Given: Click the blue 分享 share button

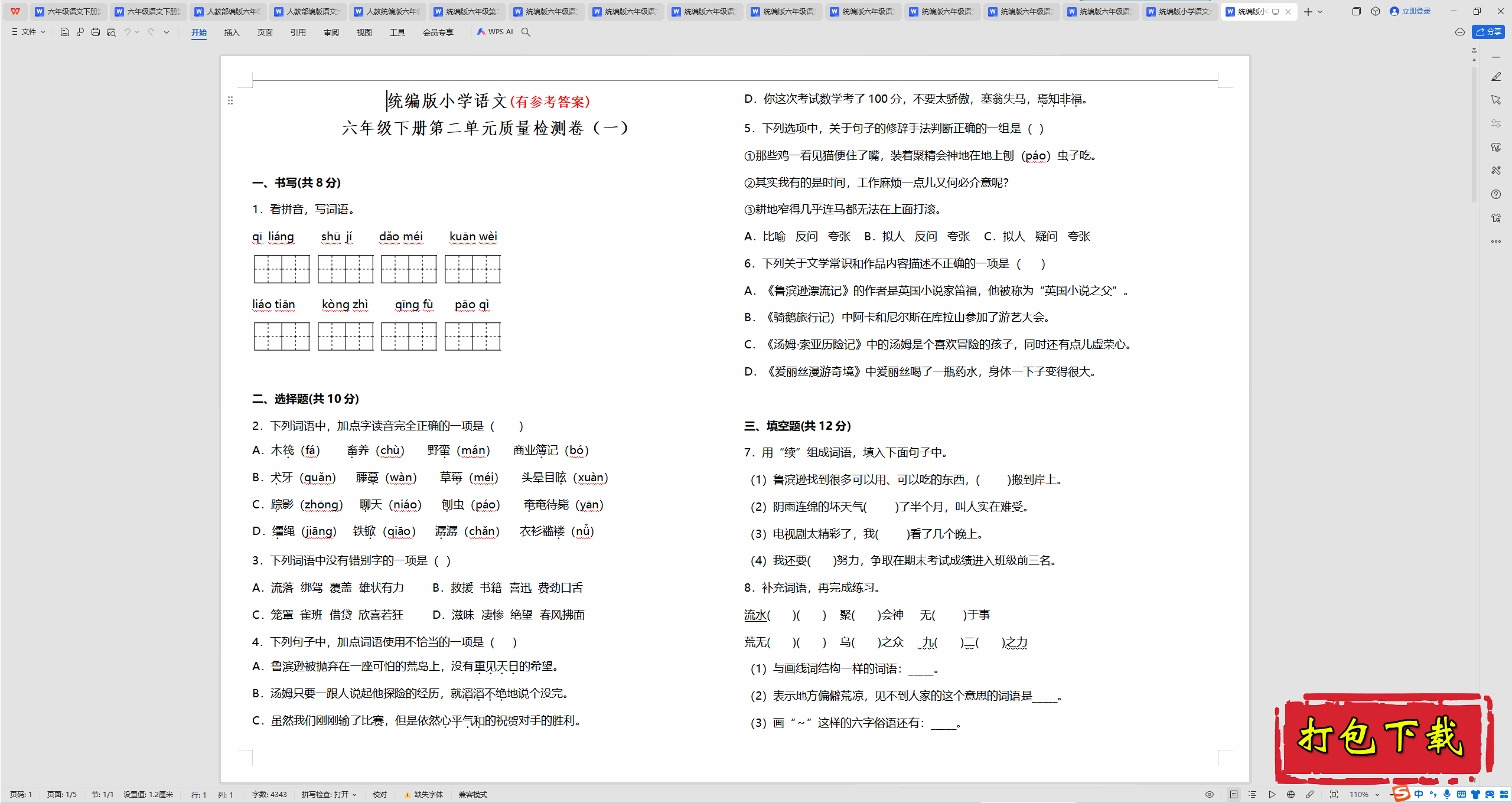Looking at the screenshot, I should (1488, 32).
